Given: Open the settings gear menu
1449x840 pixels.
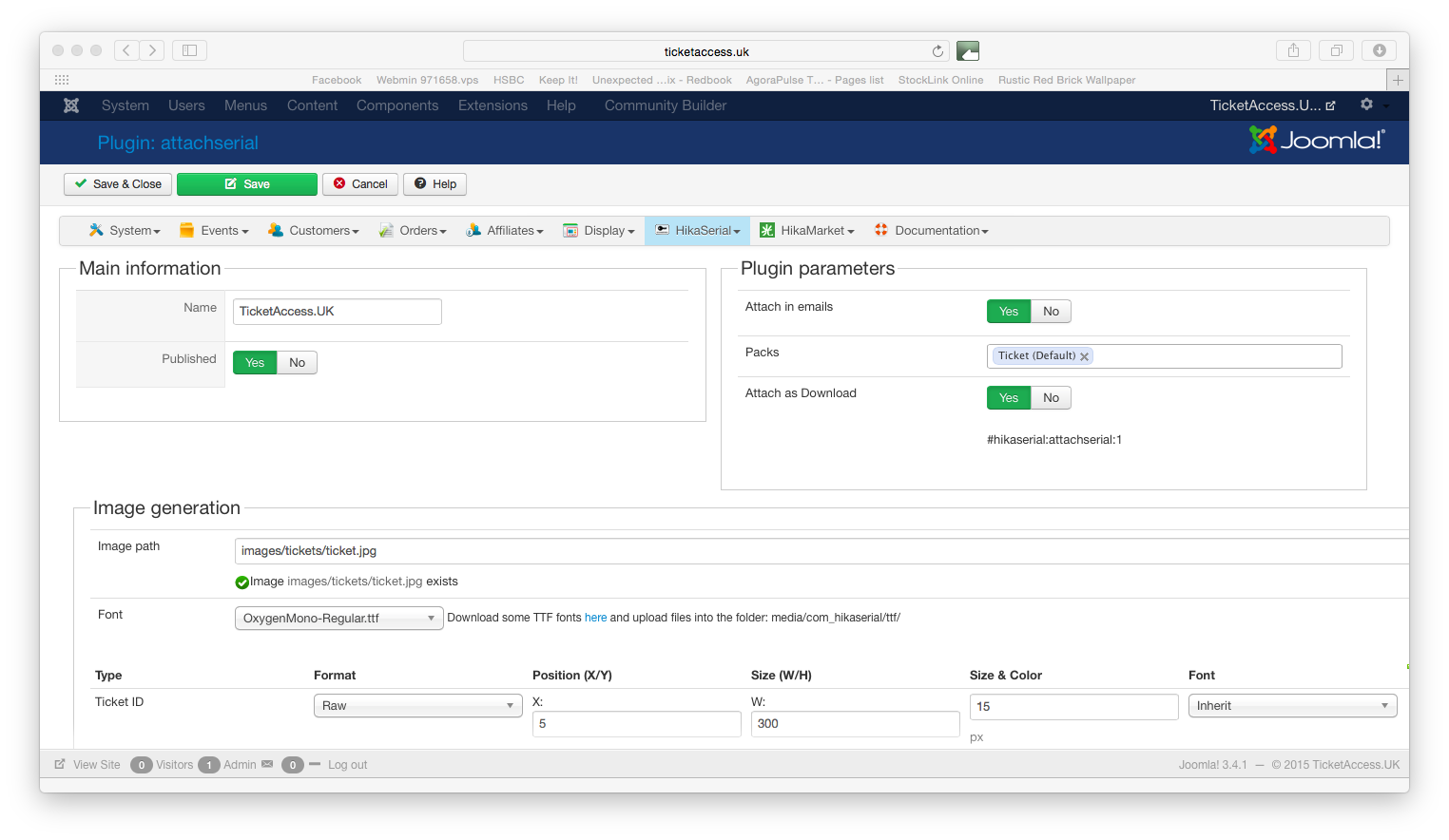Looking at the screenshot, I should coord(1366,105).
